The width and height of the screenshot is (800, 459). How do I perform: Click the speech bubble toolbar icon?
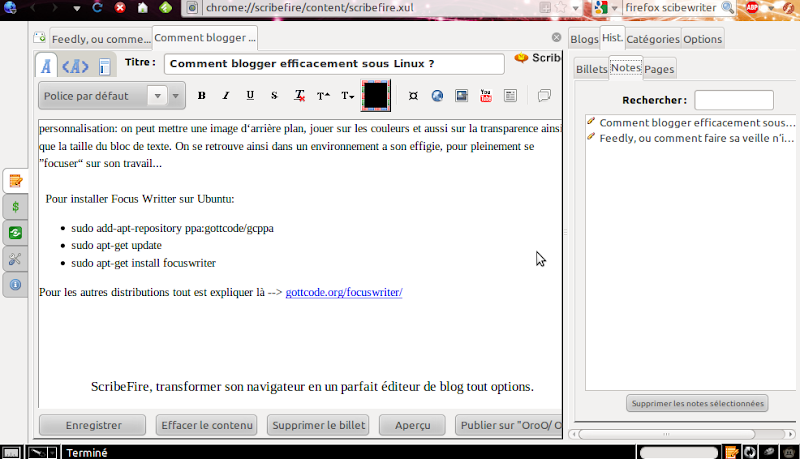tap(544, 95)
